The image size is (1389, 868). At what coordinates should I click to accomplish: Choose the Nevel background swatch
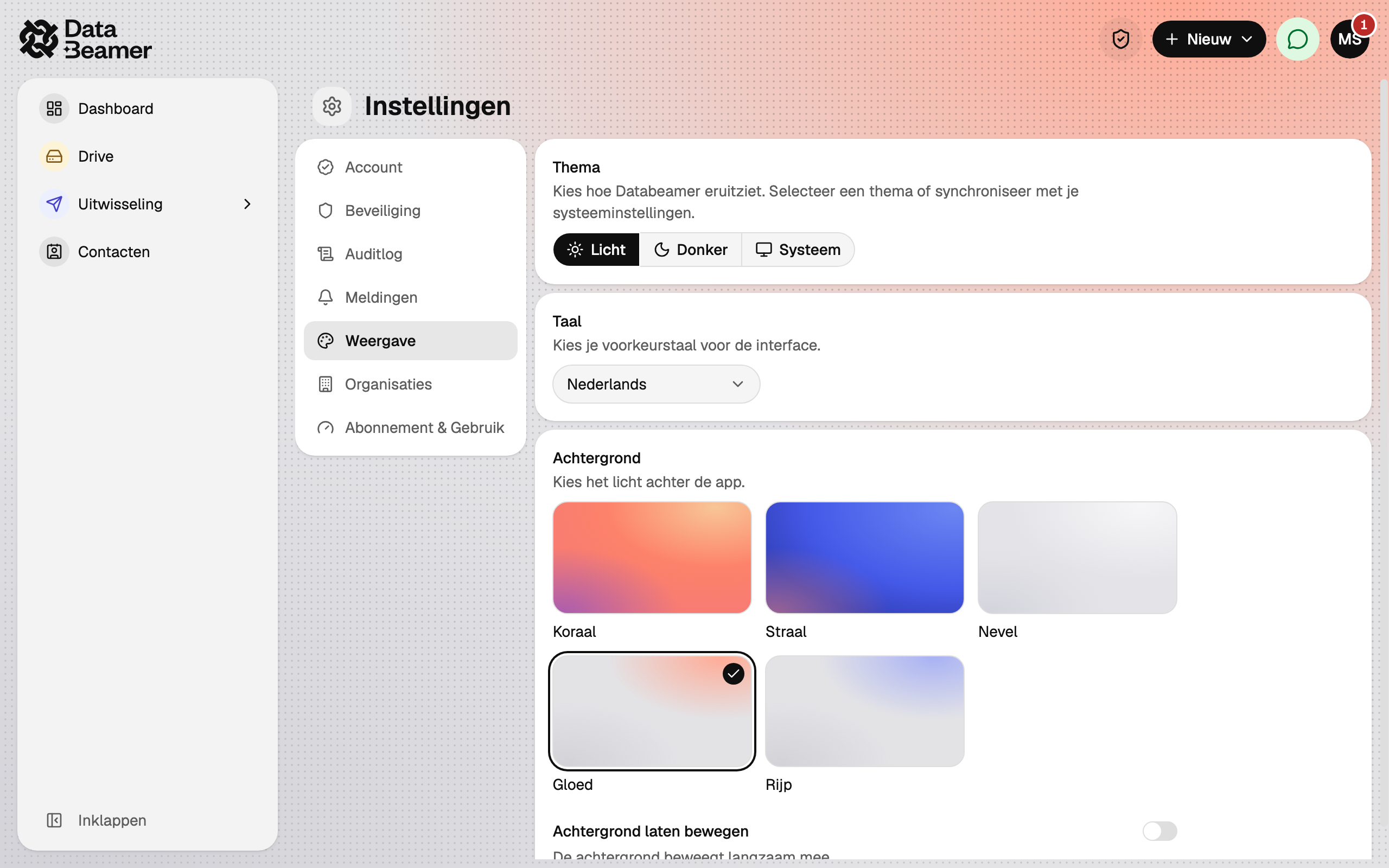(x=1078, y=558)
